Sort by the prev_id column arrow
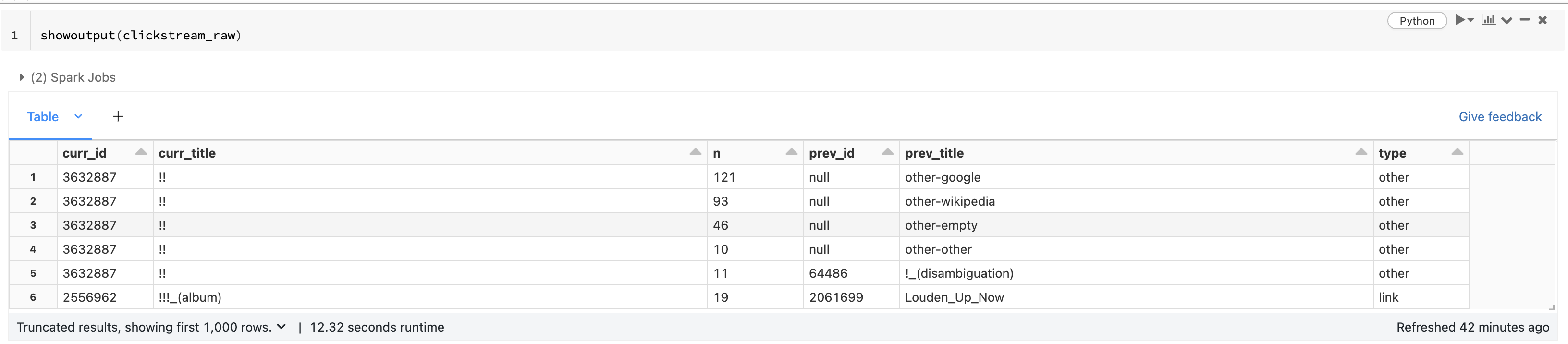The height and width of the screenshot is (344, 1568). point(887,152)
